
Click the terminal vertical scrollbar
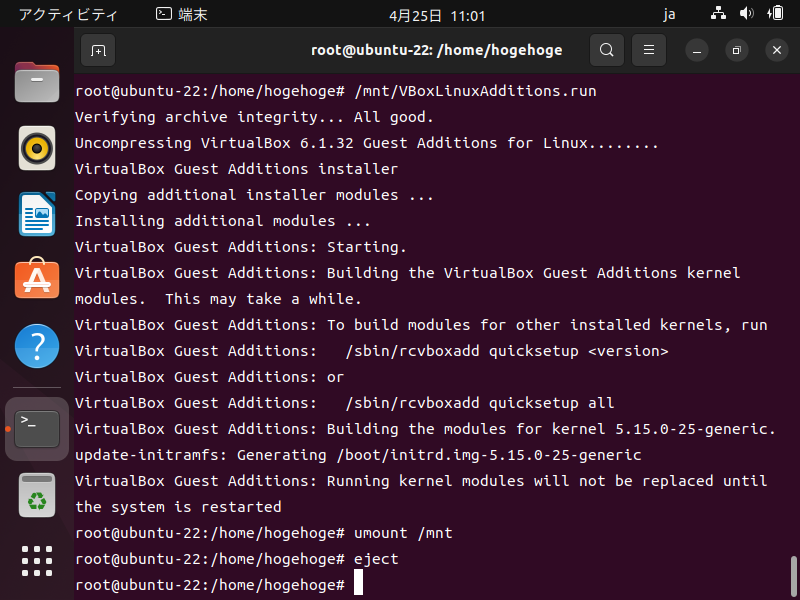click(x=793, y=576)
